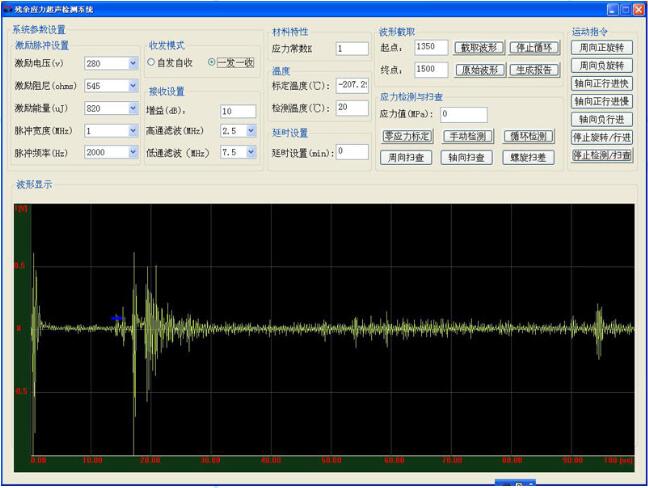Expand the 脉冲频率(Hz) dropdown
Screen dimensions: 648x488
tap(133, 152)
